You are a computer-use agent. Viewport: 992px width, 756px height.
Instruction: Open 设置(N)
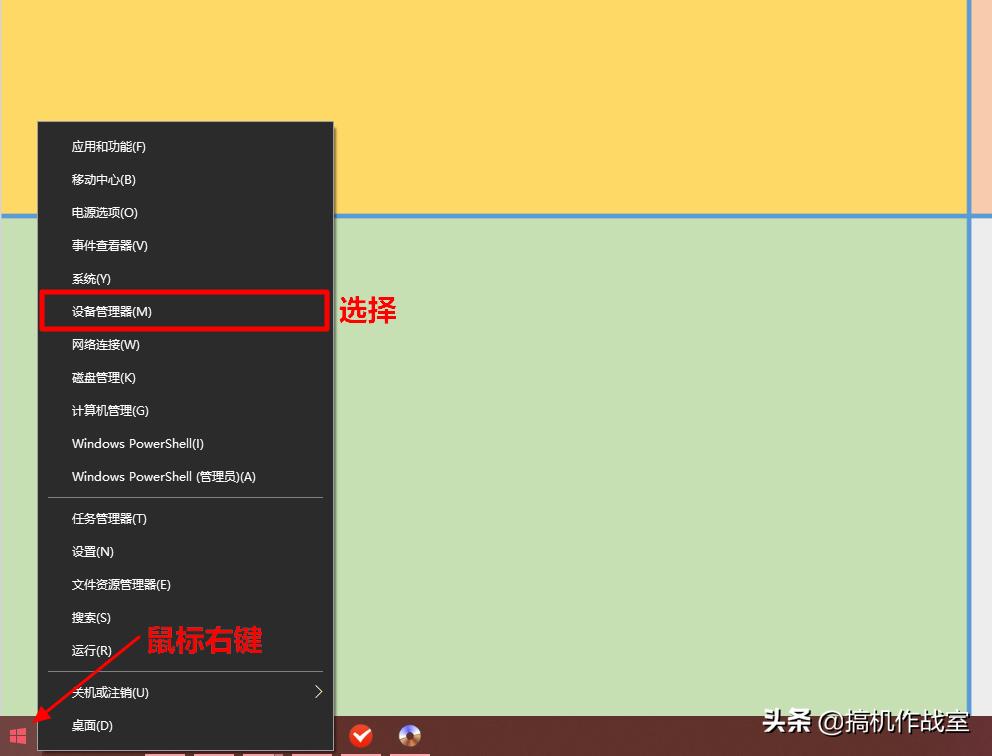tap(91, 551)
